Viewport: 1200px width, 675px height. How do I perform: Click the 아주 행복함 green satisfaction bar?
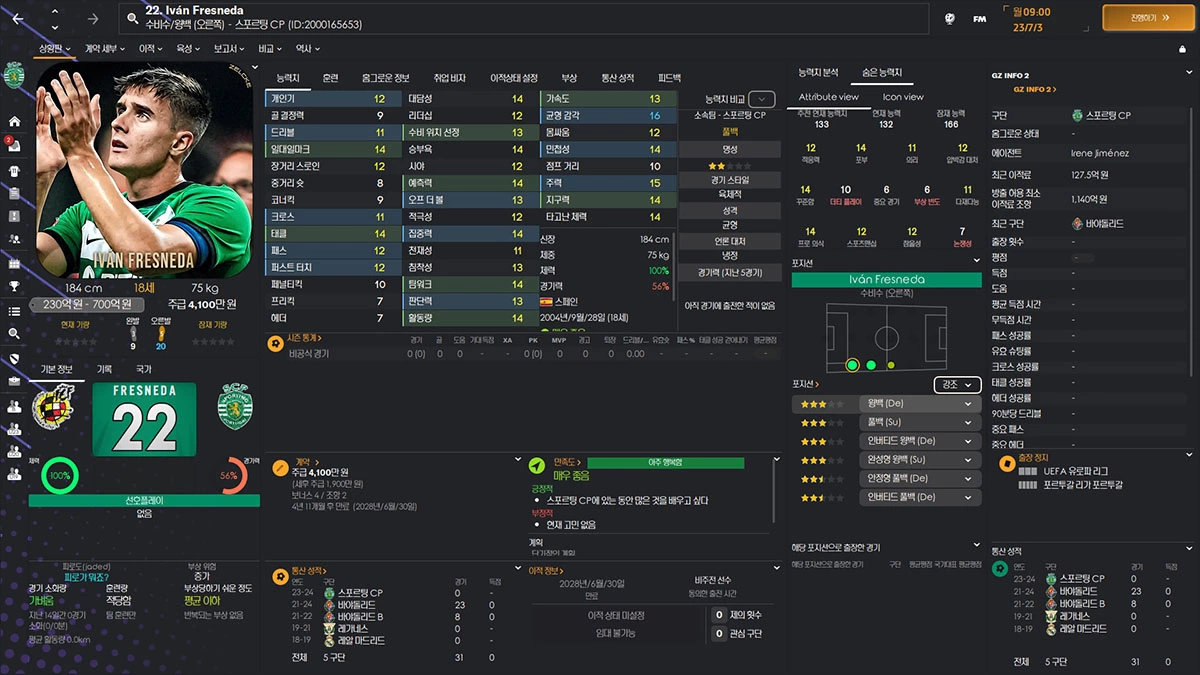point(665,463)
